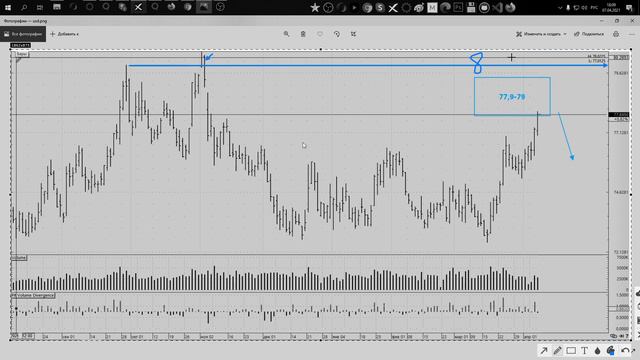The height and width of the screenshot is (360, 640).
Task: Select the text annotation tool
Action: tap(584, 351)
